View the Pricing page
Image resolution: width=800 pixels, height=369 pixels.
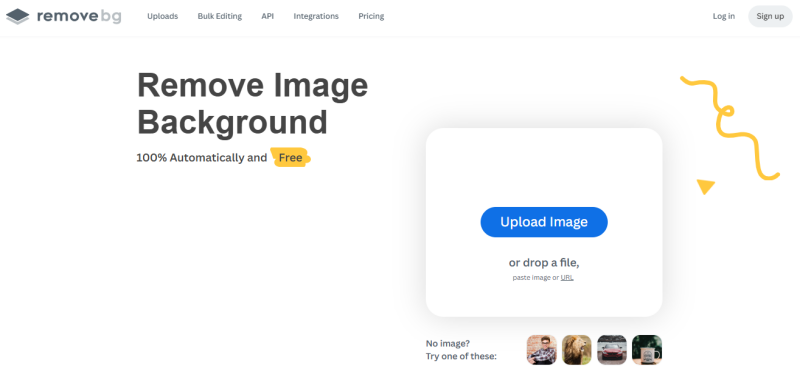[371, 16]
